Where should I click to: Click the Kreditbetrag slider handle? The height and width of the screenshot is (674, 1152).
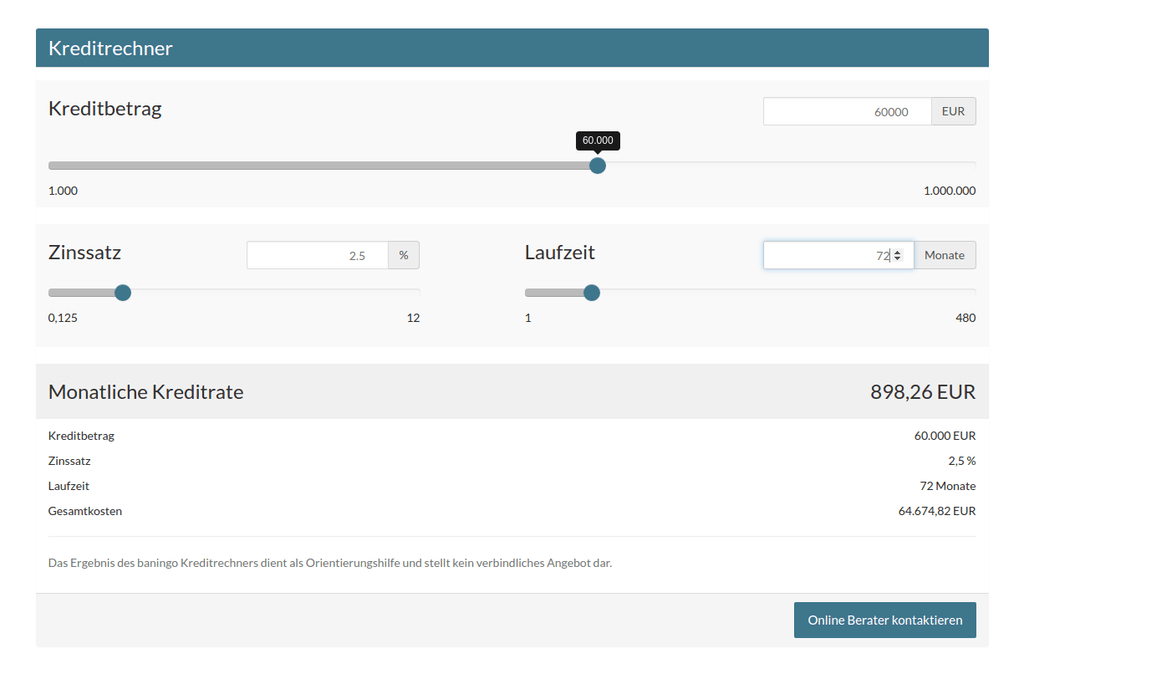[598, 166]
